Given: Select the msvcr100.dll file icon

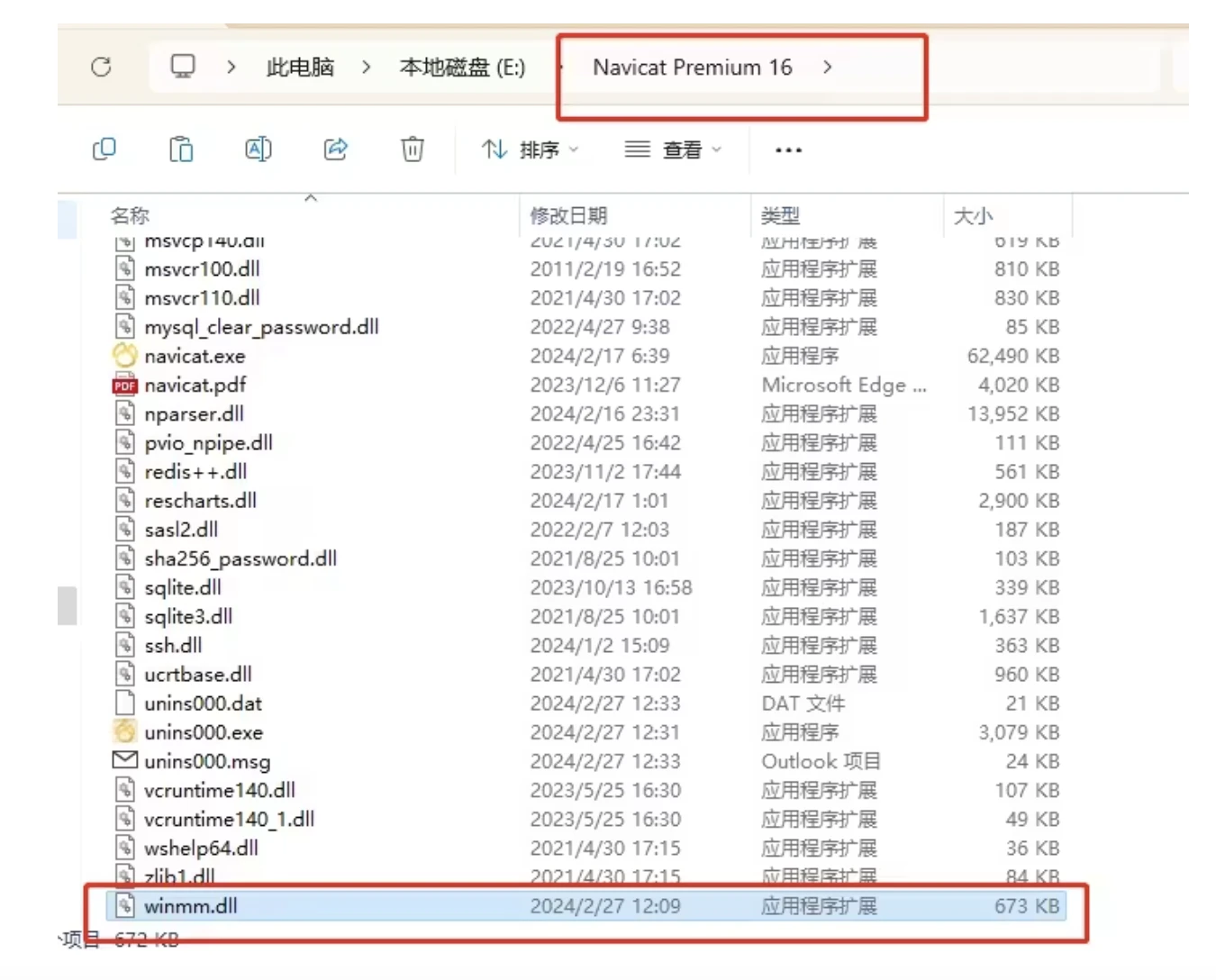Looking at the screenshot, I should [125, 268].
